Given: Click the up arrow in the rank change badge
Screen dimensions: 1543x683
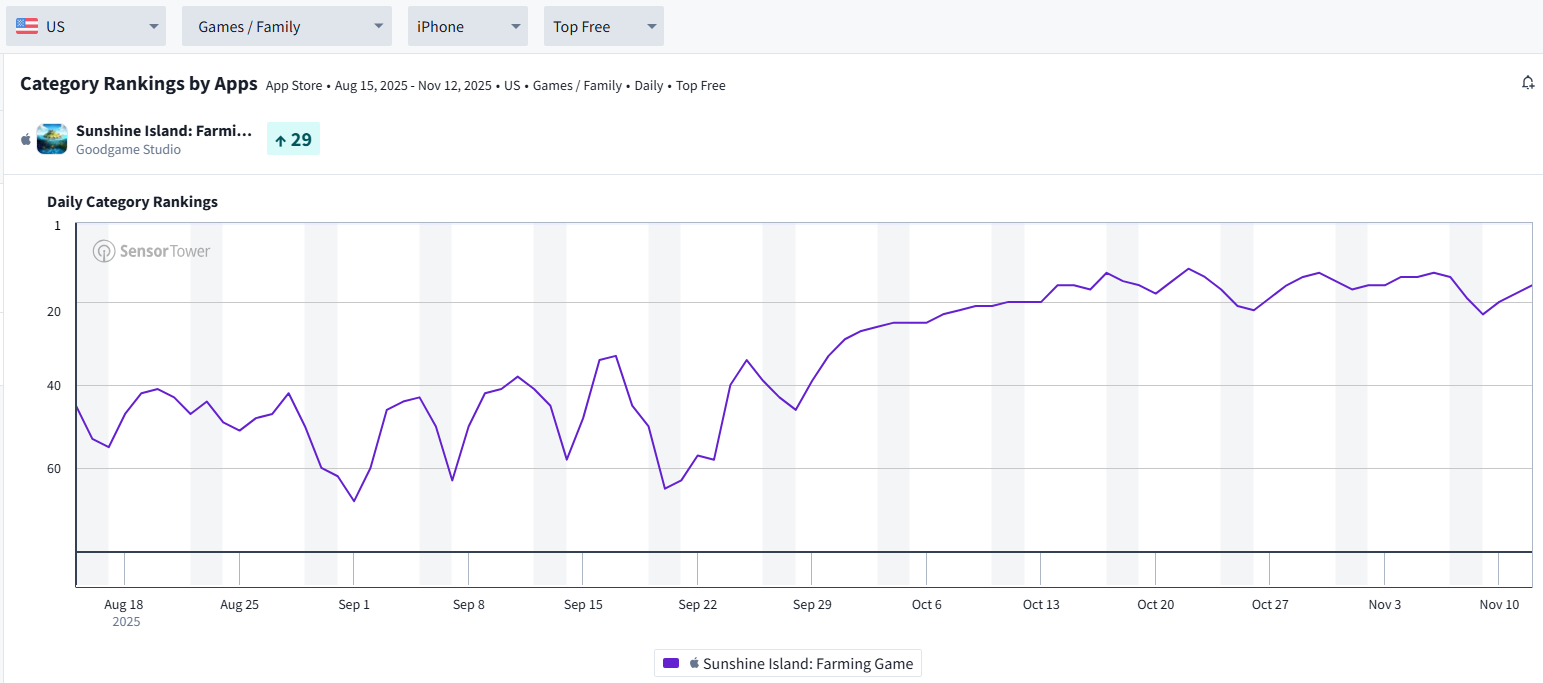Looking at the screenshot, I should click(x=280, y=140).
